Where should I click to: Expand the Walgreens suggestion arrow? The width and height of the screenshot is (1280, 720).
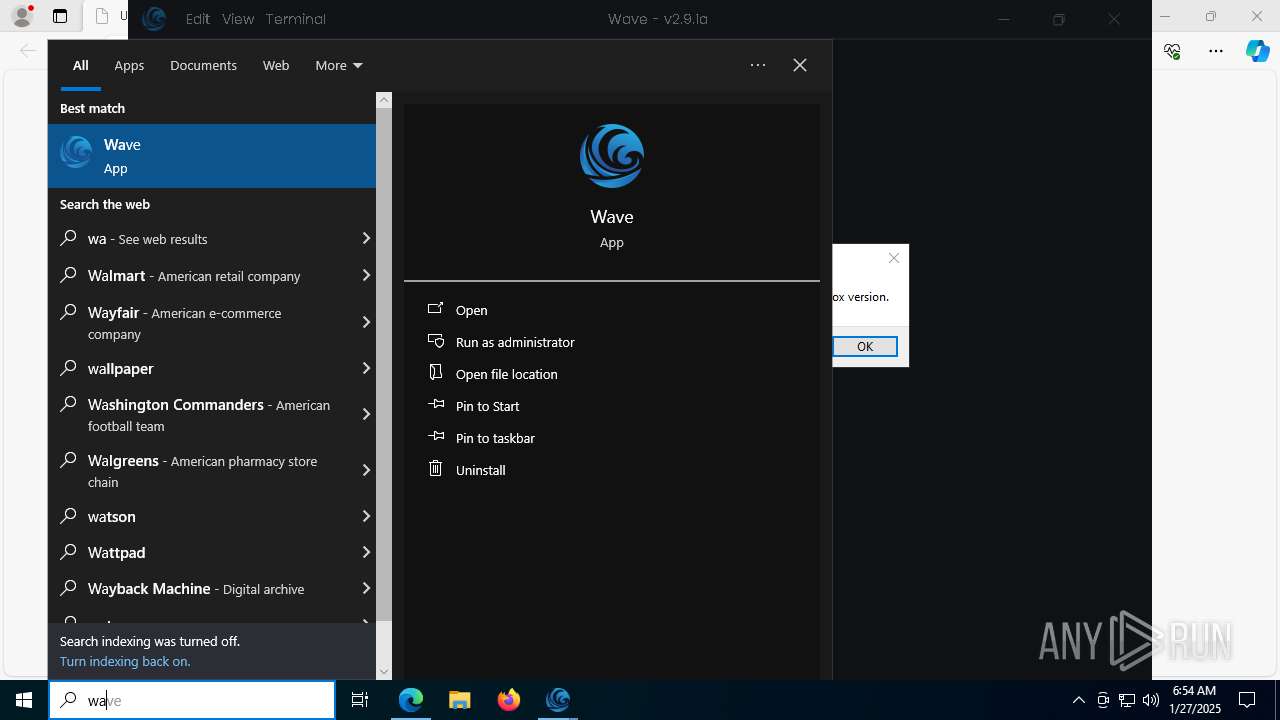(366, 470)
